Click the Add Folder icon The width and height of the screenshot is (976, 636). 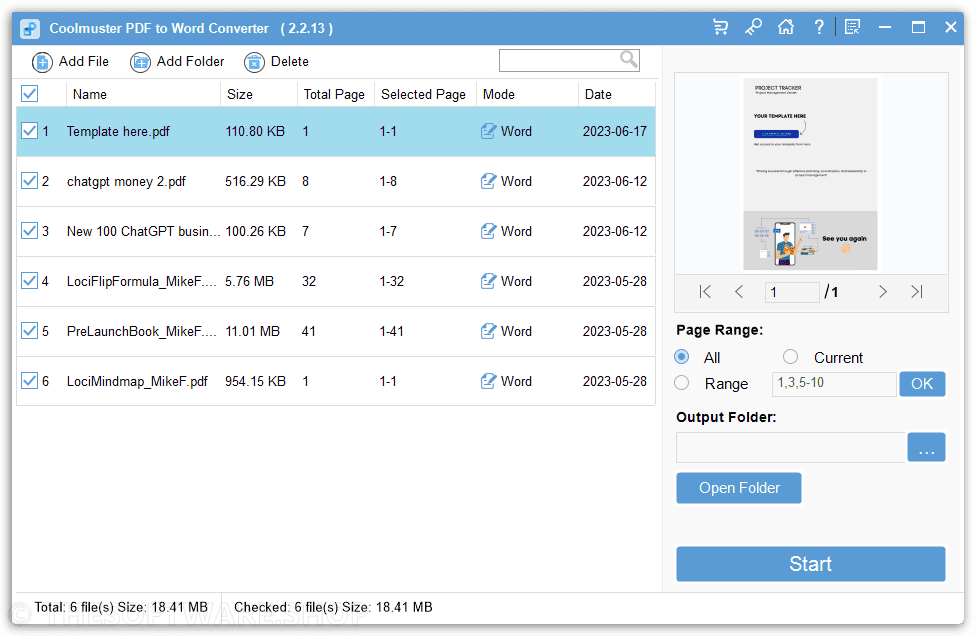click(140, 62)
